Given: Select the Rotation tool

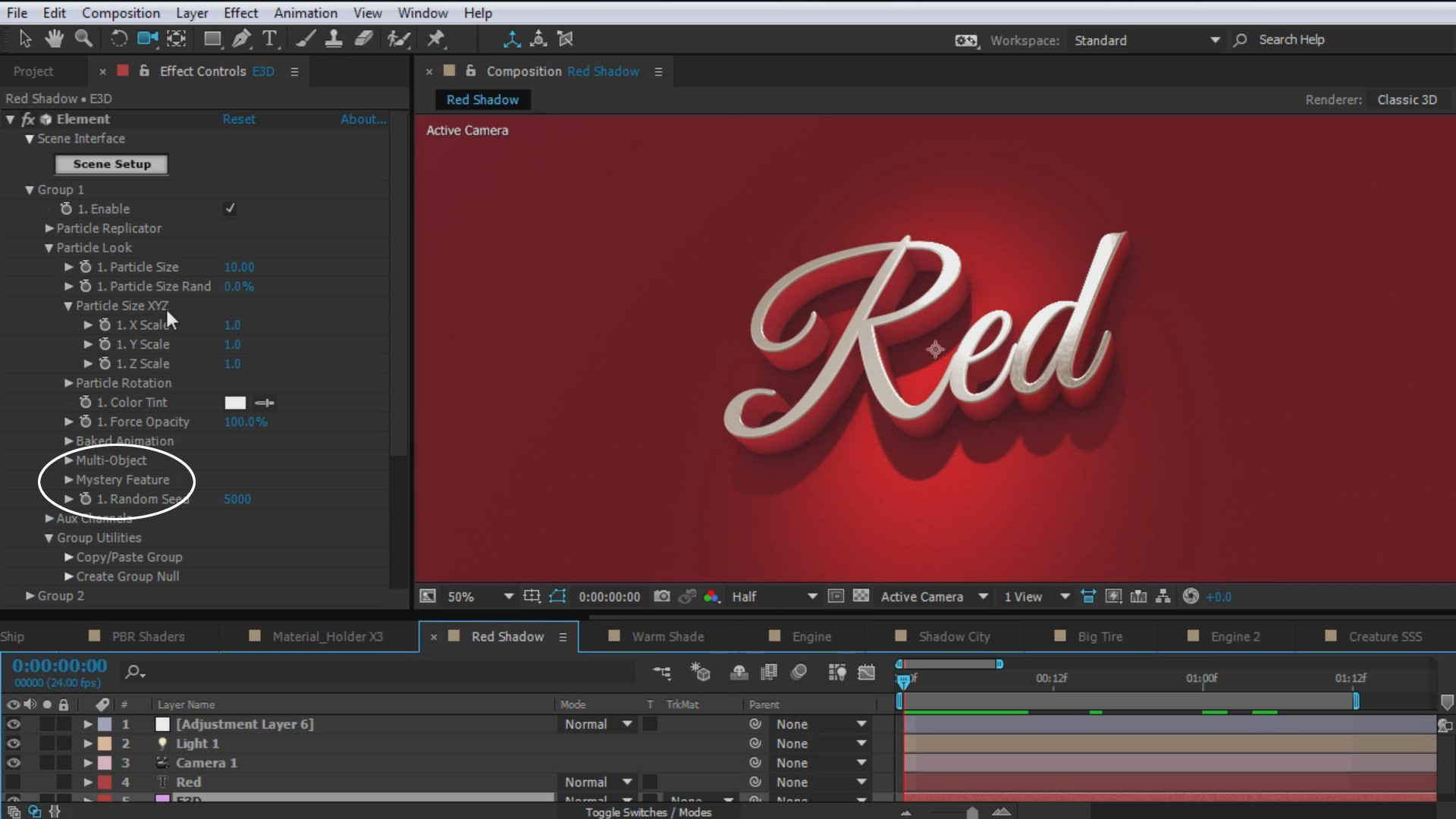Looking at the screenshot, I should (119, 39).
